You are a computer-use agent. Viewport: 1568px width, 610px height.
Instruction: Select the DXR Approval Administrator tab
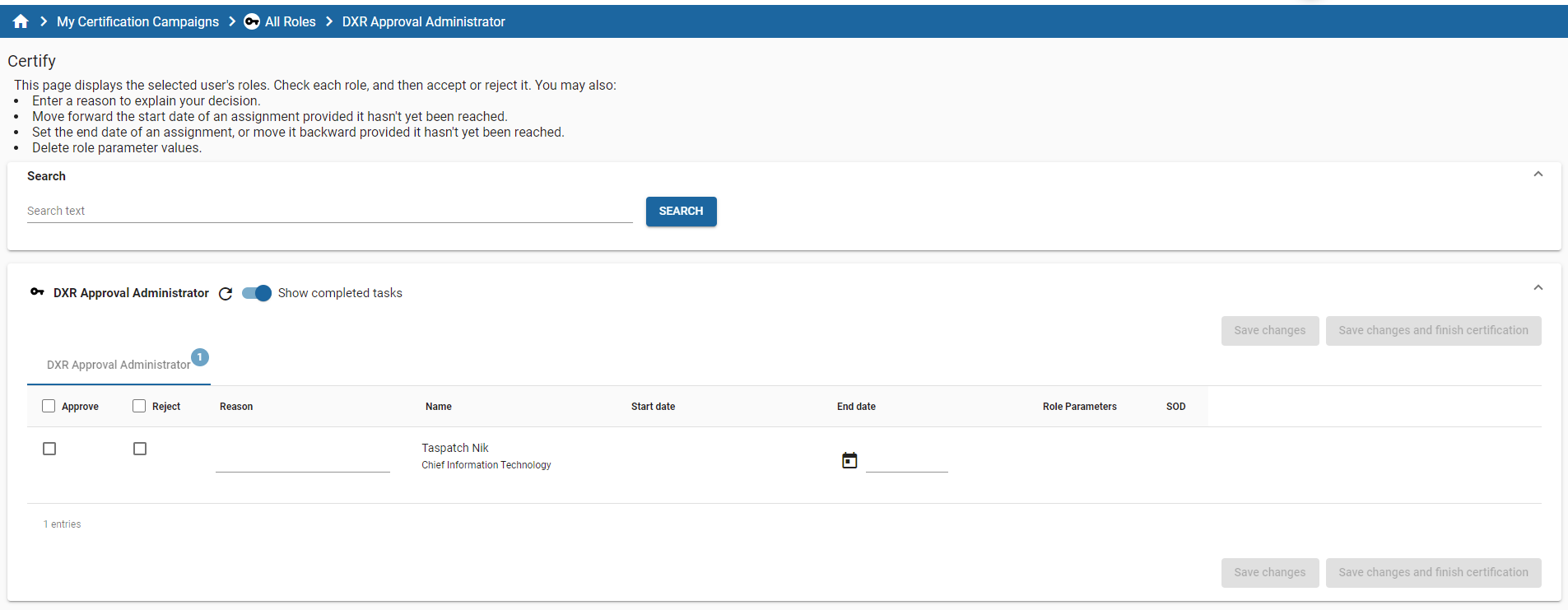(119, 365)
